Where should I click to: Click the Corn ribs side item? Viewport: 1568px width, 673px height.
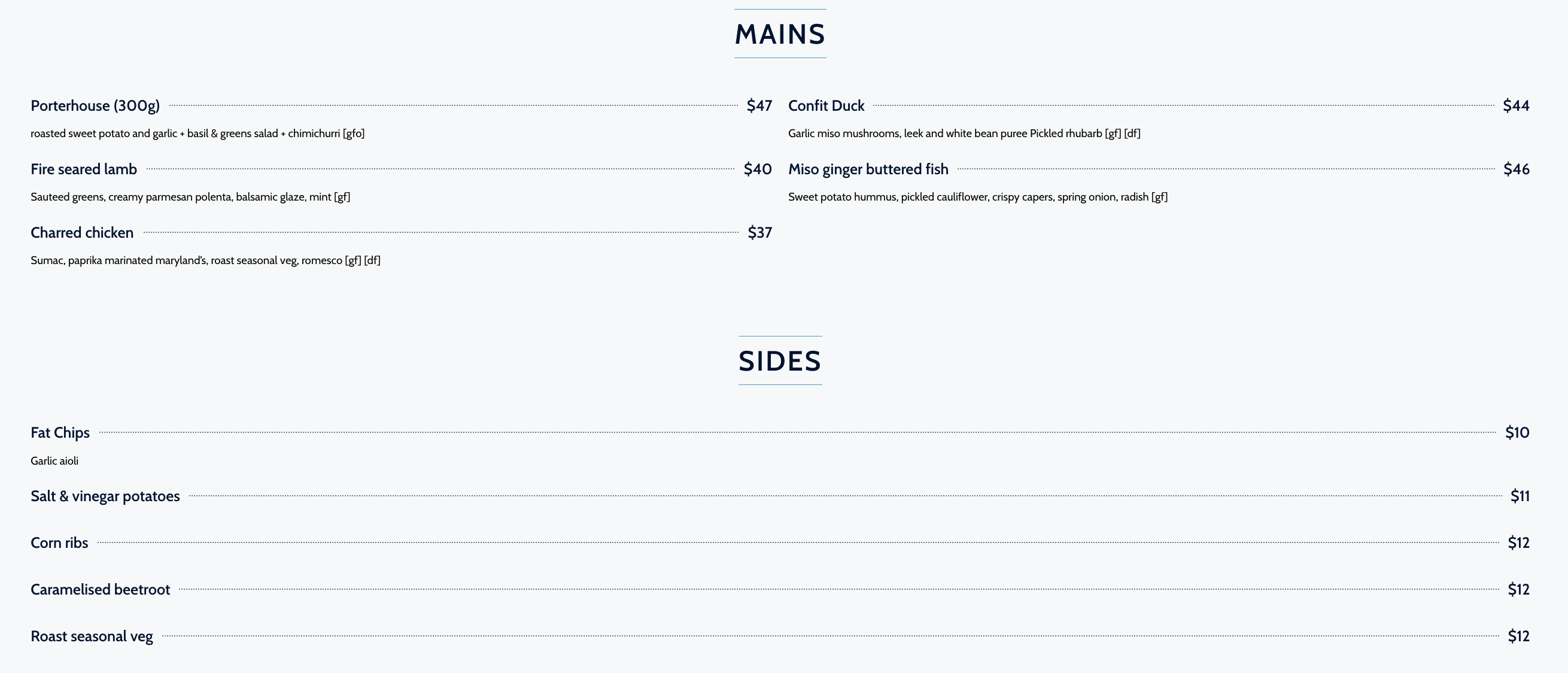(x=59, y=542)
